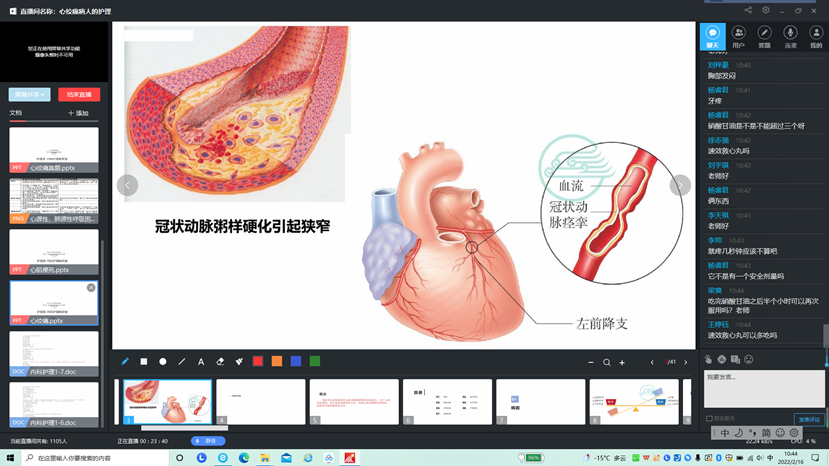Image resolution: width=829 pixels, height=466 pixels.
Task: Go to previous slide with left arrow
Action: tap(127, 185)
